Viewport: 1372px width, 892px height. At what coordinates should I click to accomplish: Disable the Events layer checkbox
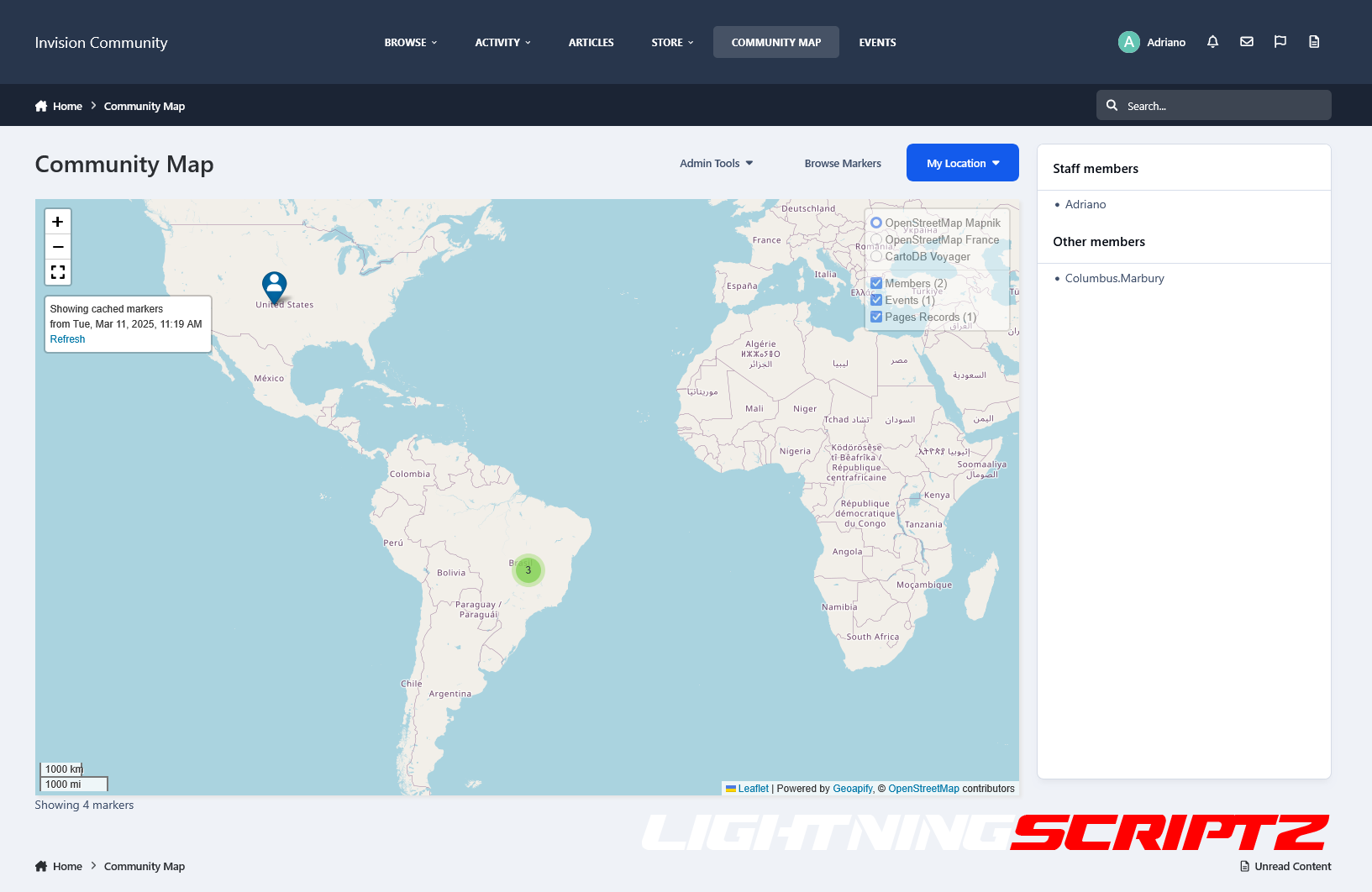pos(876,300)
